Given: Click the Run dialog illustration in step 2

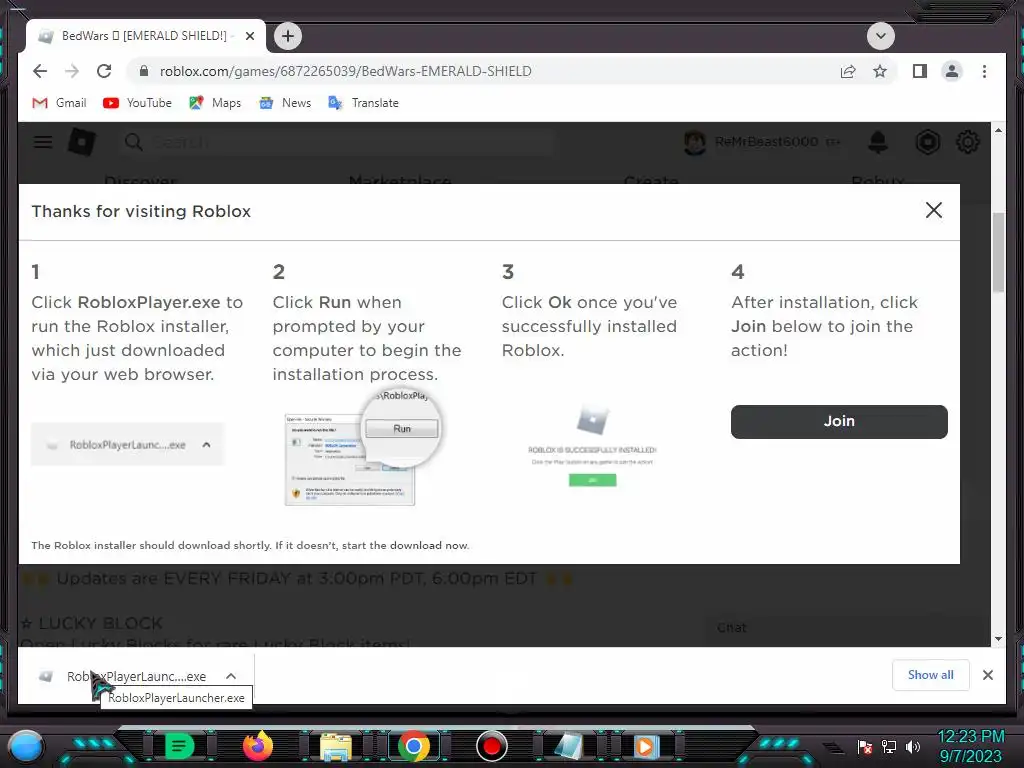Looking at the screenshot, I should [363, 447].
